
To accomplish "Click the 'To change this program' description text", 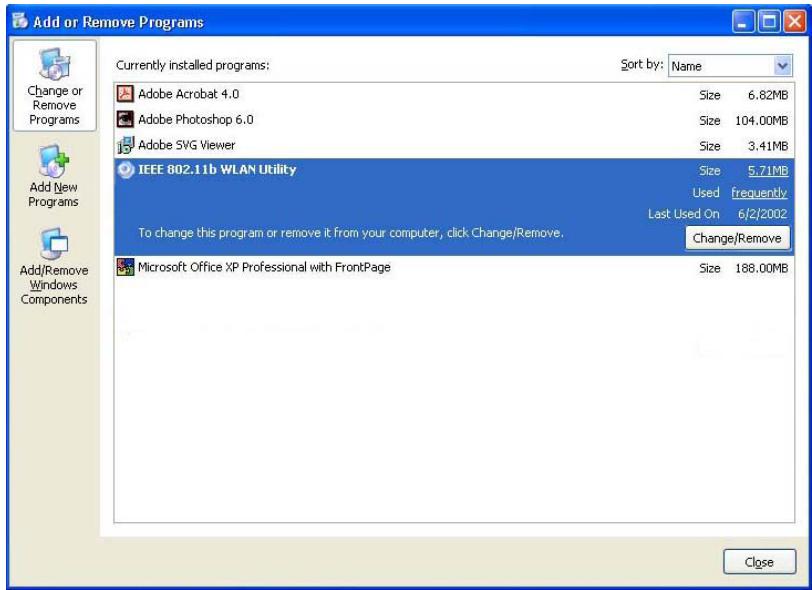I will tap(351, 233).
